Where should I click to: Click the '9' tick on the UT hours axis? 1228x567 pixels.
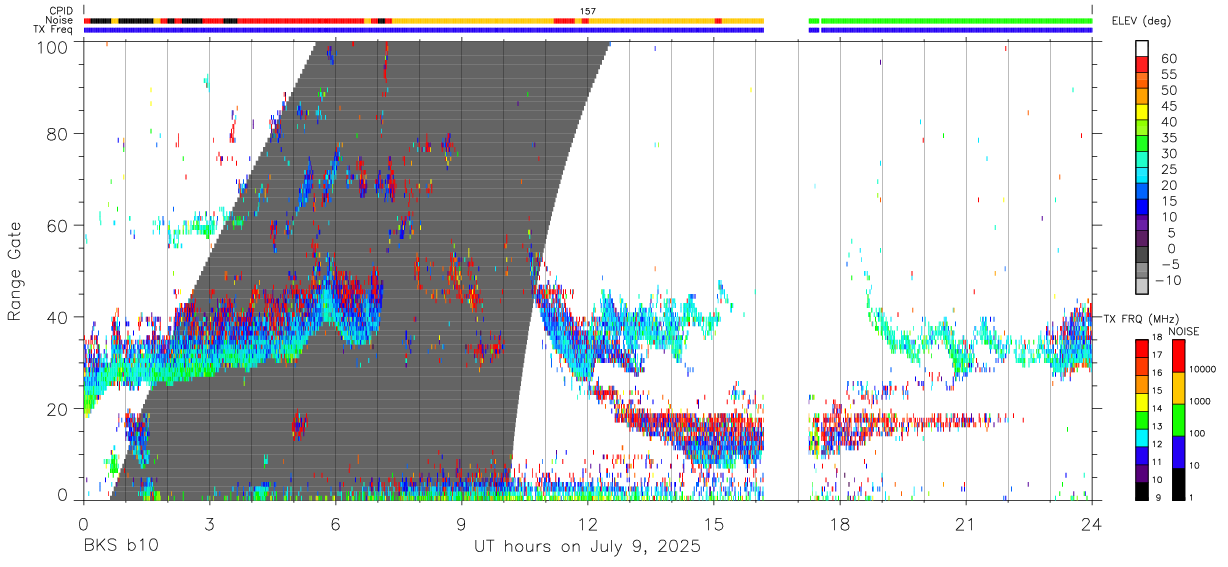[x=461, y=524]
